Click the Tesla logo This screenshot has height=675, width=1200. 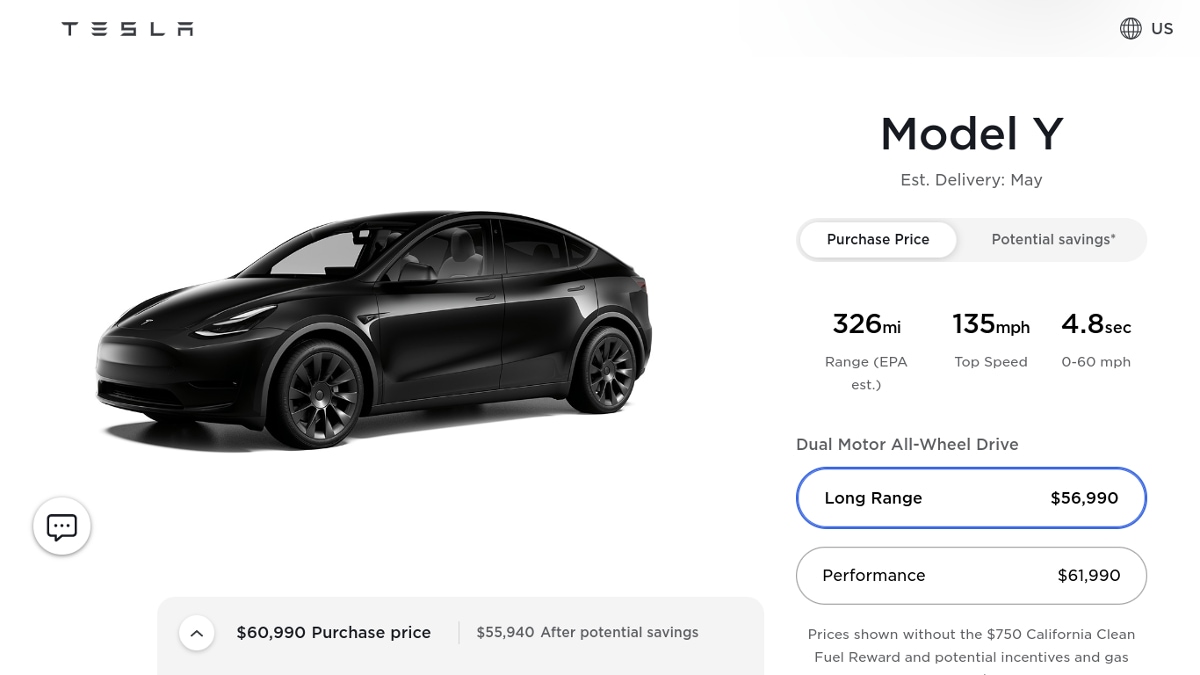pyautogui.click(x=127, y=29)
